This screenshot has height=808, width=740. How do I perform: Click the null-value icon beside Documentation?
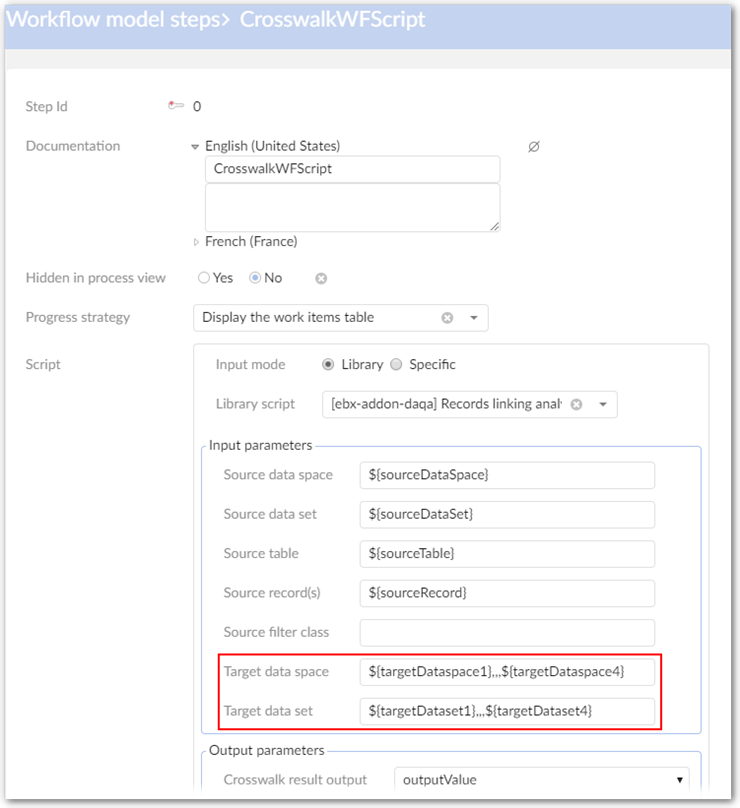(x=533, y=146)
